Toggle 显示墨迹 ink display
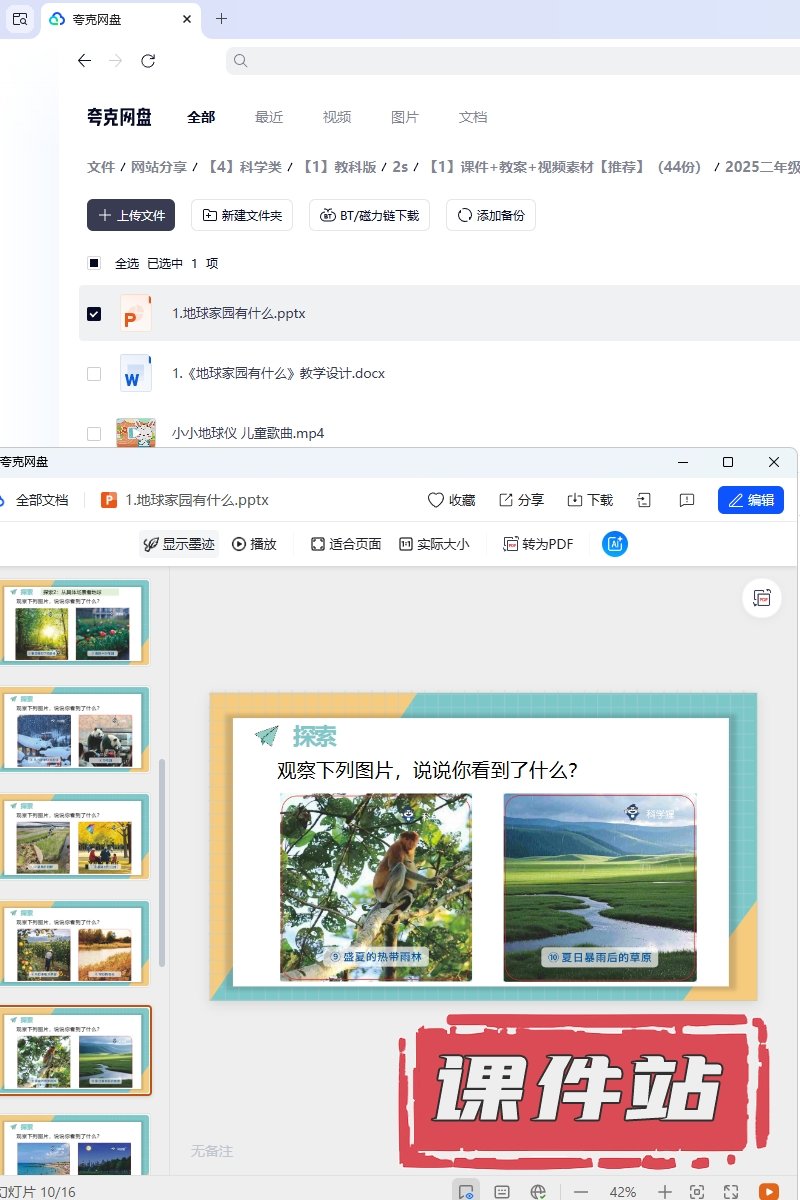Image resolution: width=800 pixels, height=1200 pixels. [178, 544]
